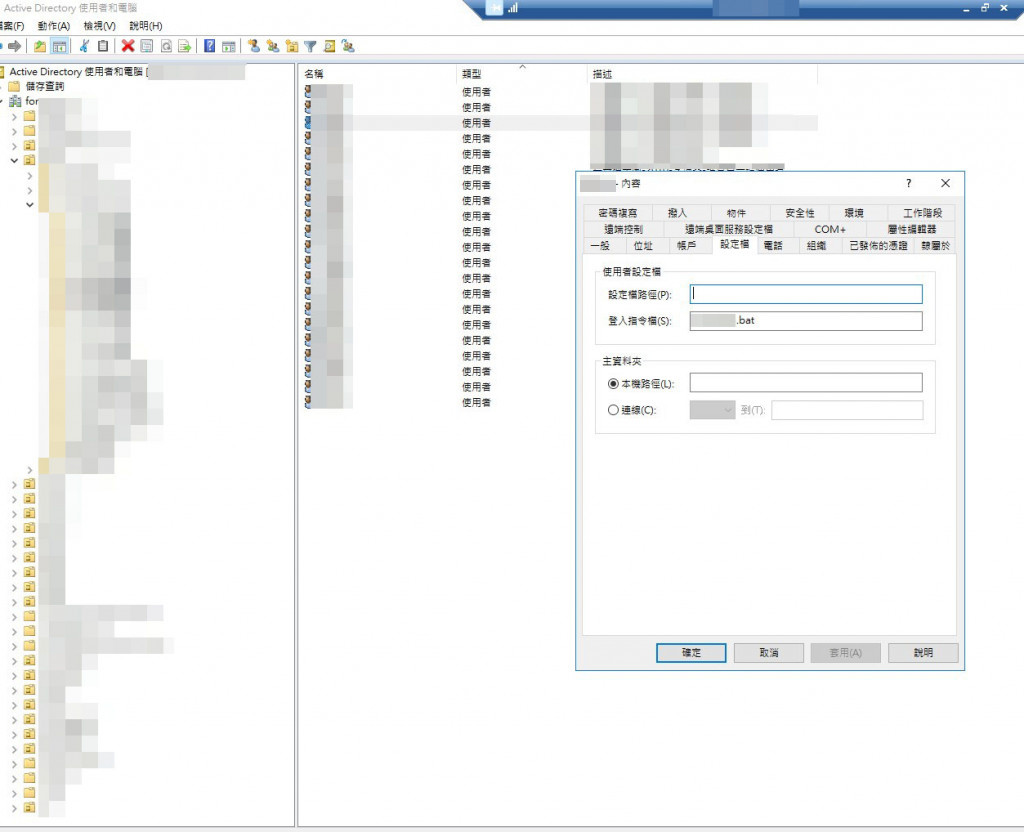The height and width of the screenshot is (832, 1024).
Task: Open the 說明(H) menu
Action: pos(146,26)
